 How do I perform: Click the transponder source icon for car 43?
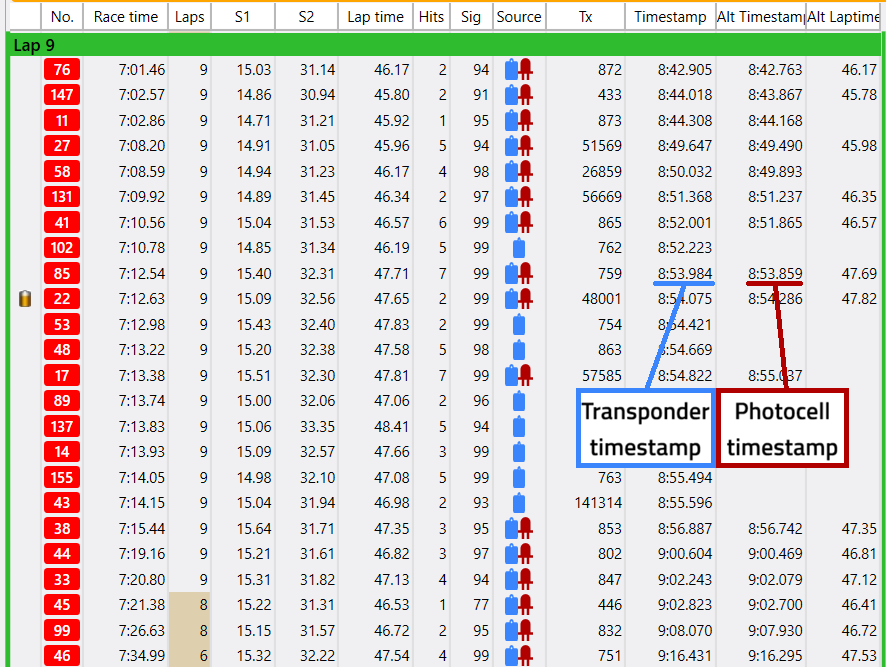[x=519, y=503]
